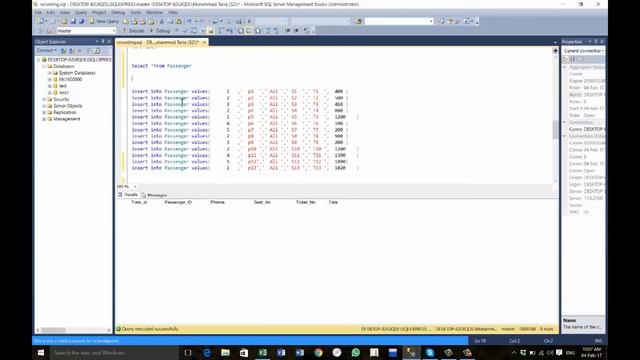Open the Current connection properties dropdown

click(583, 51)
